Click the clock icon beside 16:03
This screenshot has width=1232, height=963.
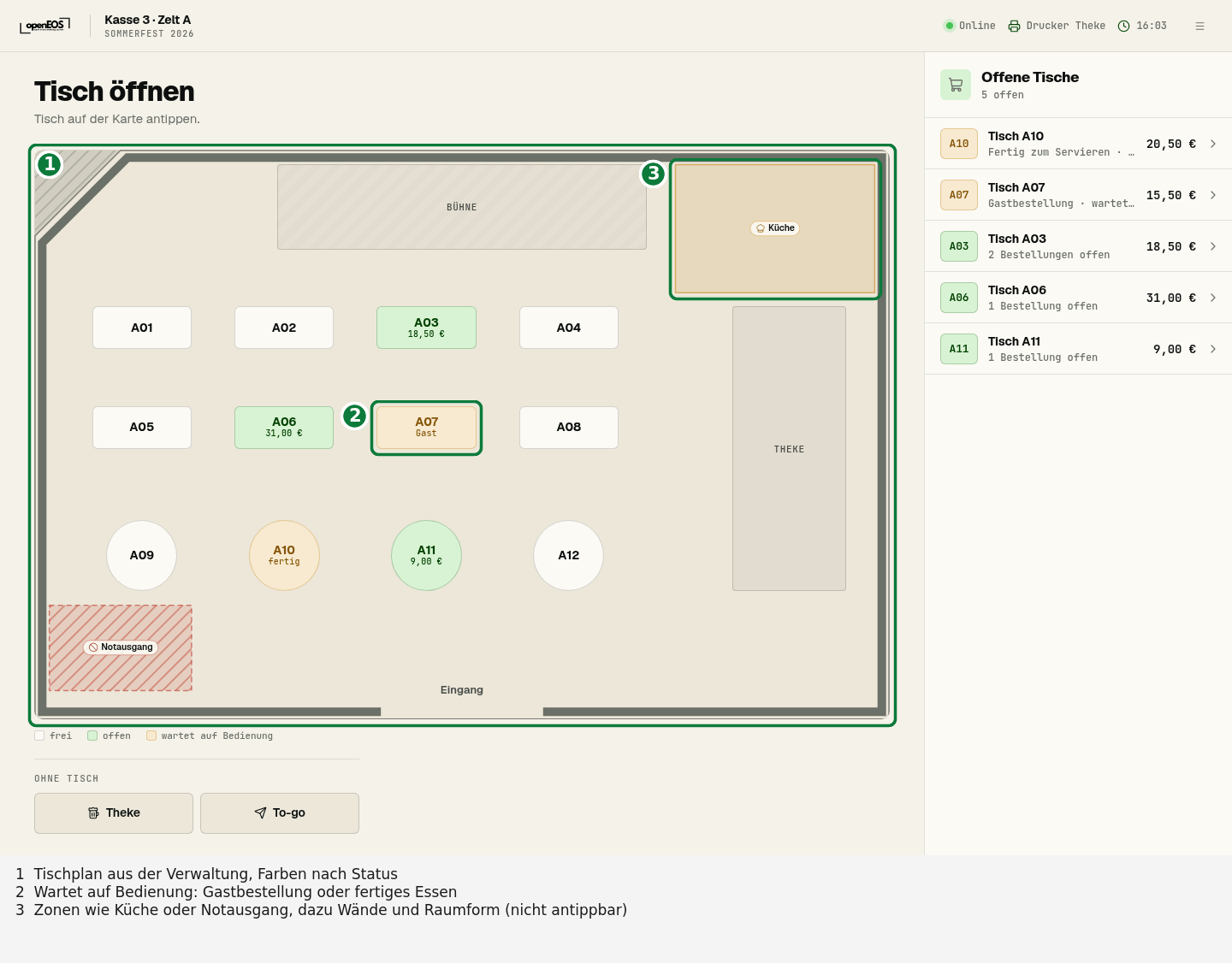[1123, 26]
